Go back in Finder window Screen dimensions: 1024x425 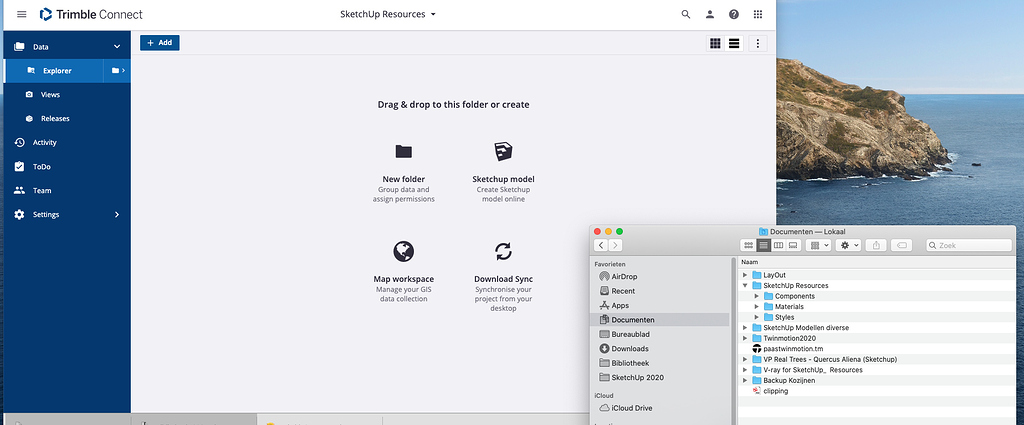[x=601, y=245]
